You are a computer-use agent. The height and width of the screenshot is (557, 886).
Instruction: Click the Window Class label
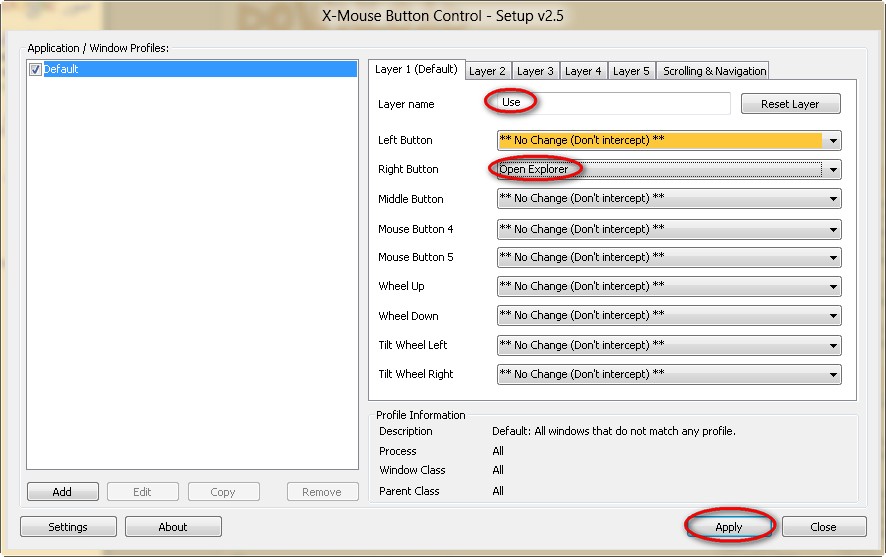412,470
